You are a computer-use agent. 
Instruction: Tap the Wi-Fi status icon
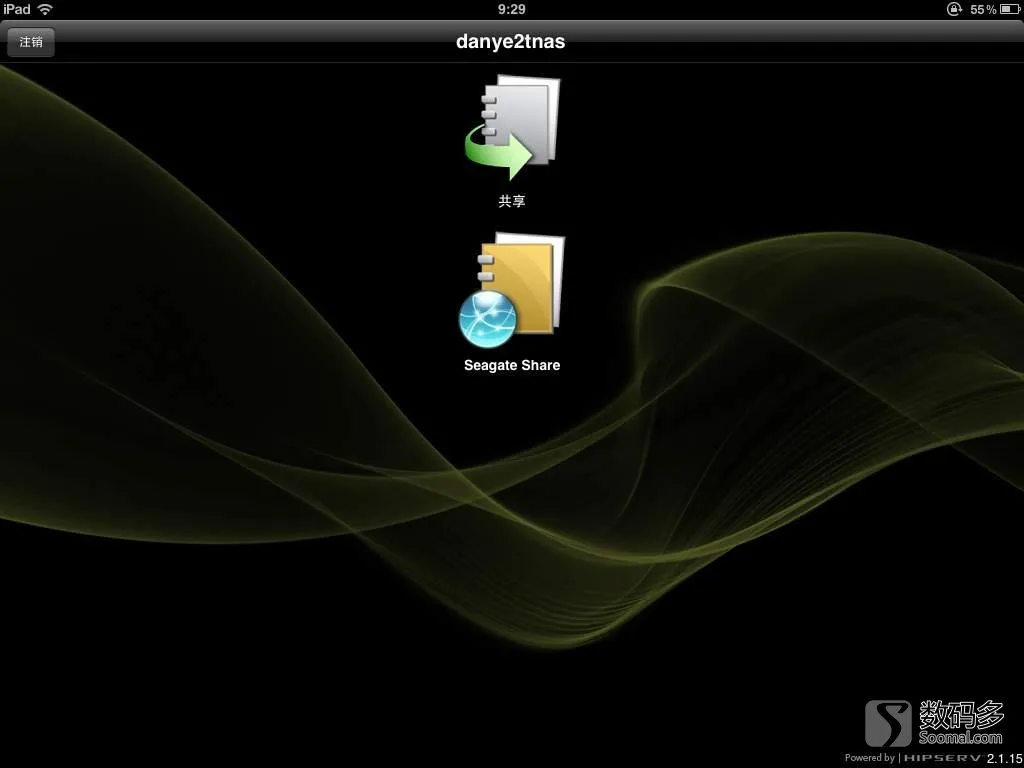45,9
